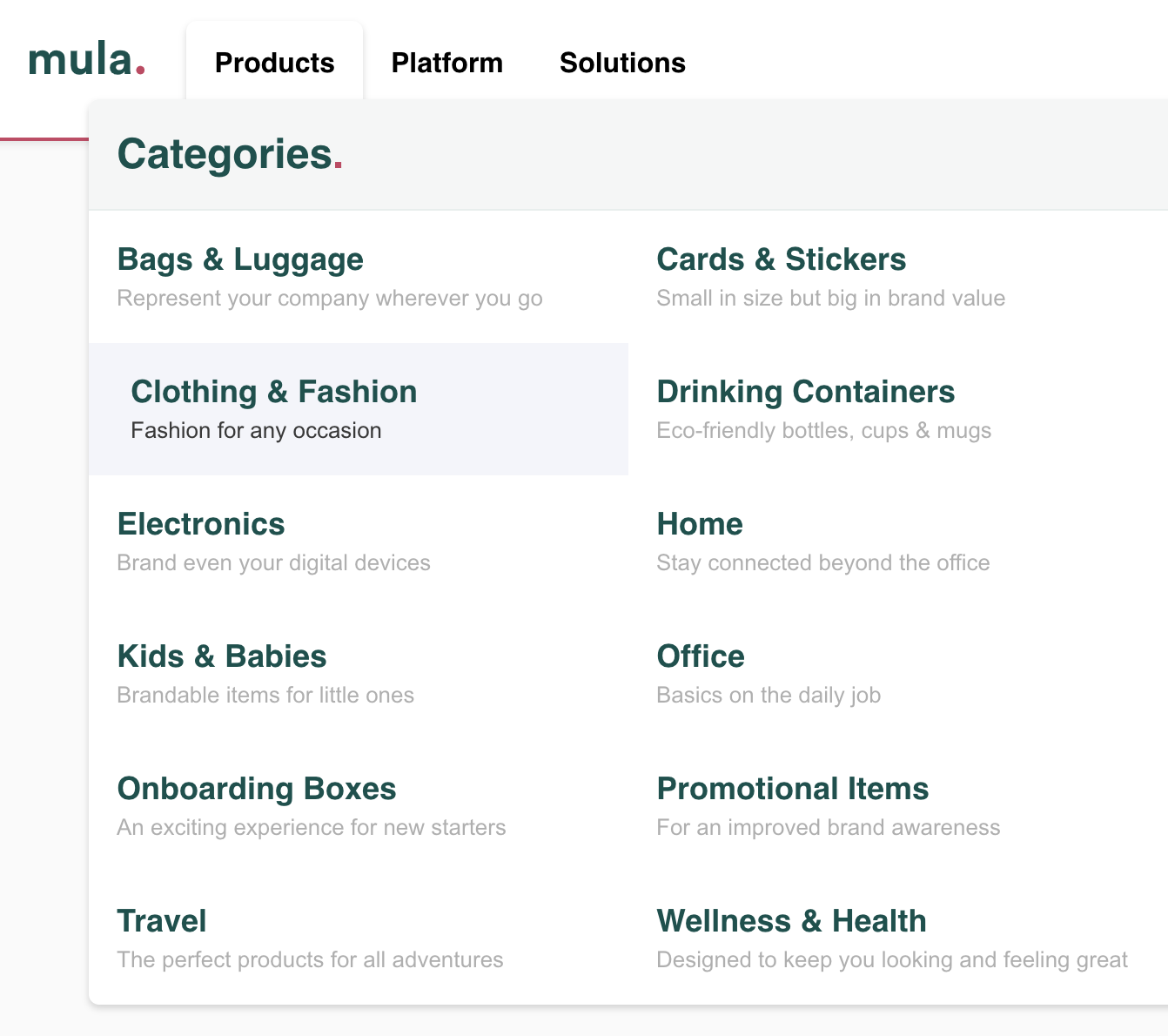1168x1036 pixels.
Task: View Onboarding Boxes category
Action: [x=257, y=789]
